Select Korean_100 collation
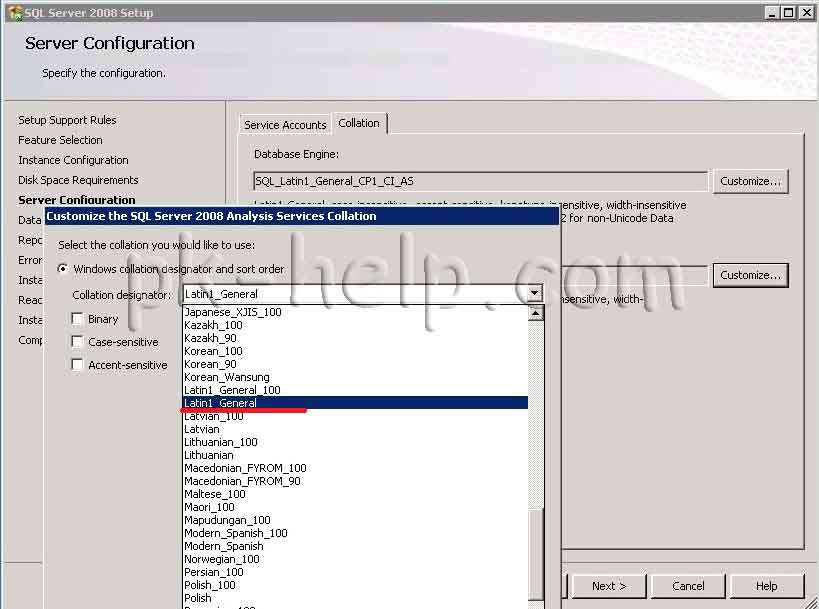This screenshot has width=819, height=609. 356,351
